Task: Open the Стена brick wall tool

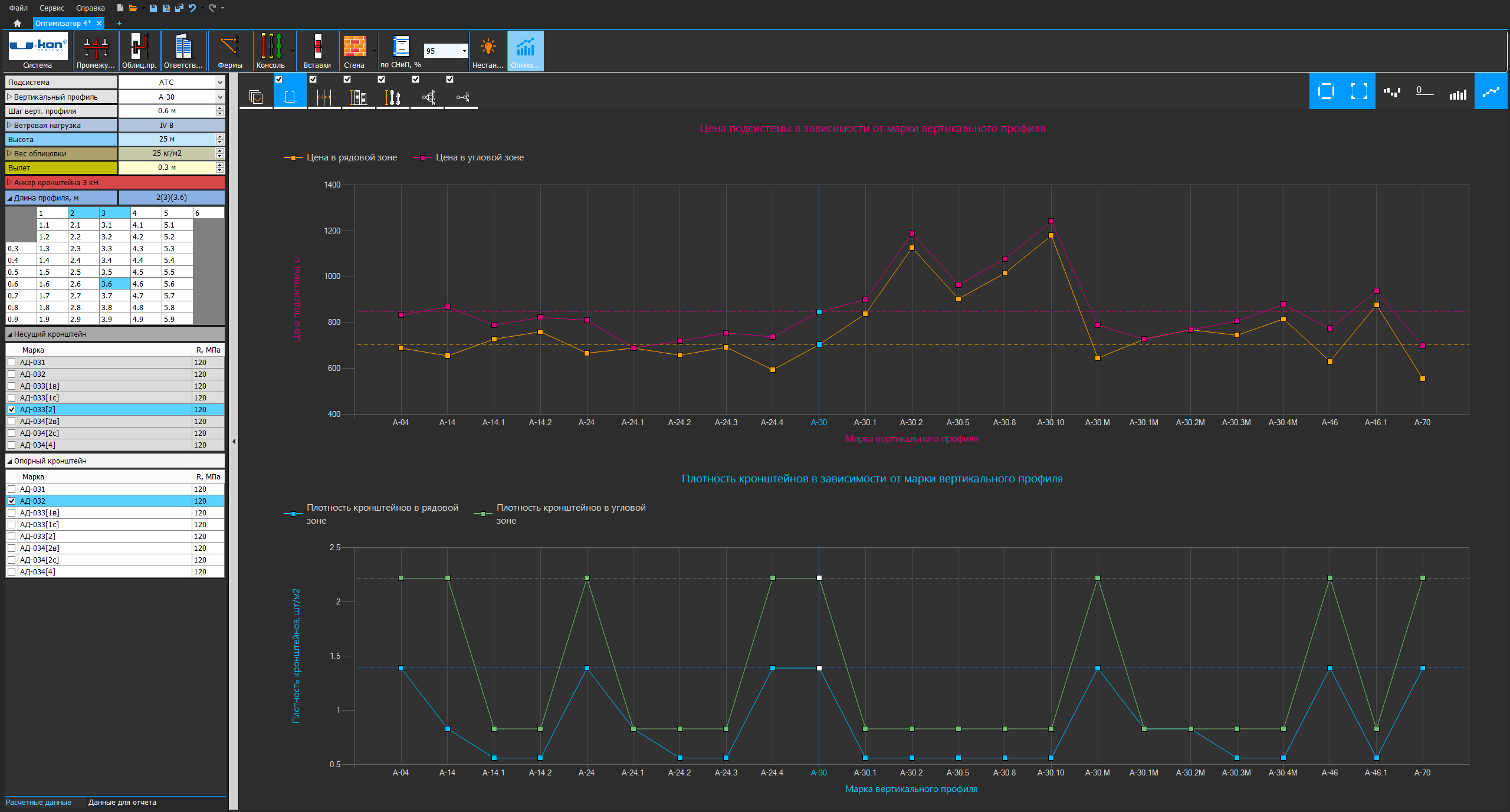Action: pyautogui.click(x=354, y=51)
